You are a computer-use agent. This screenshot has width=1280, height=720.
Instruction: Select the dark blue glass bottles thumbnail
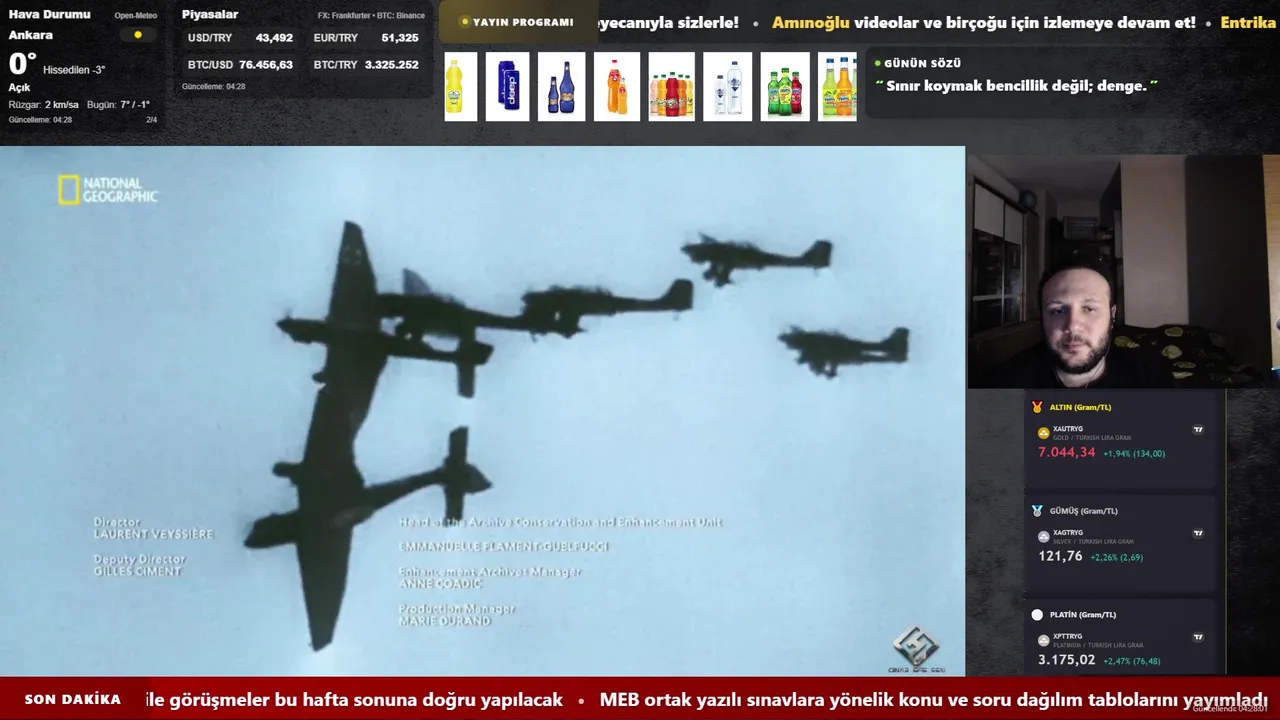click(x=561, y=87)
